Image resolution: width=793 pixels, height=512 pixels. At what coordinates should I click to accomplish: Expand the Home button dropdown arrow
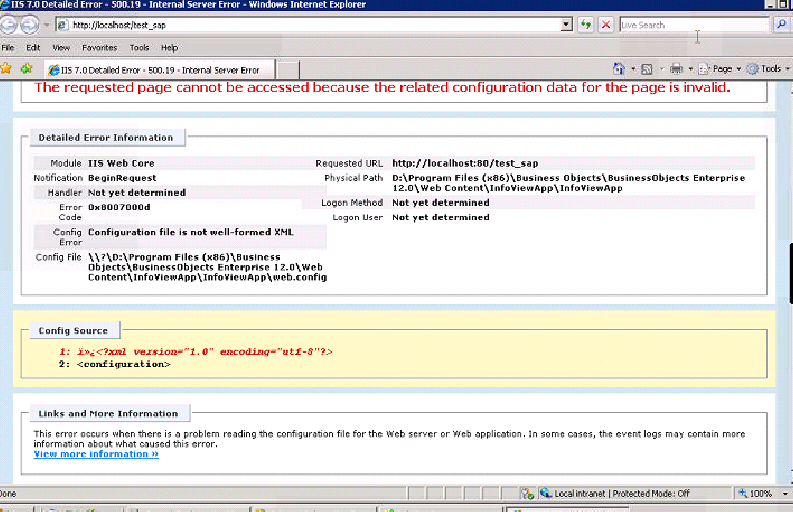[x=633, y=69]
